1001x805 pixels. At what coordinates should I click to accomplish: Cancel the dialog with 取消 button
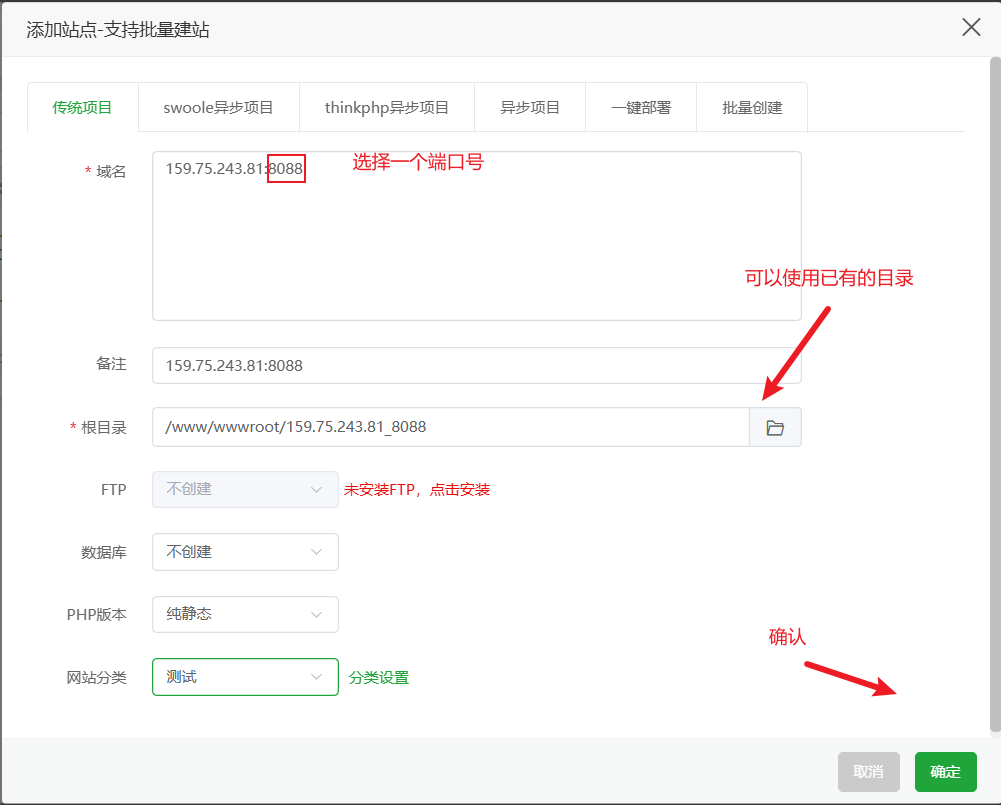coord(868,771)
